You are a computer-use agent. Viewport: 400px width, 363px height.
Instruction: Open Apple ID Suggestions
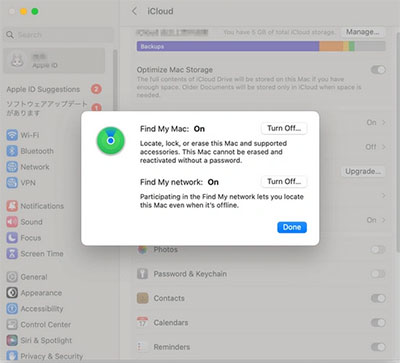pyautogui.click(x=54, y=89)
